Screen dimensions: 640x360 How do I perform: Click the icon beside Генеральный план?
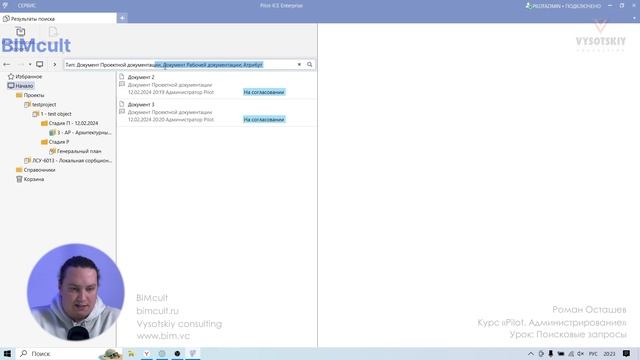click(x=52, y=151)
